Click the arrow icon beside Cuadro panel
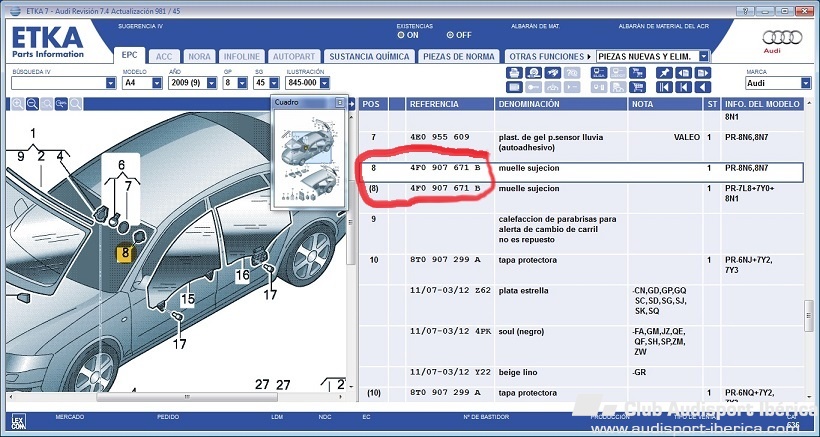The image size is (820, 437). click(x=352, y=104)
